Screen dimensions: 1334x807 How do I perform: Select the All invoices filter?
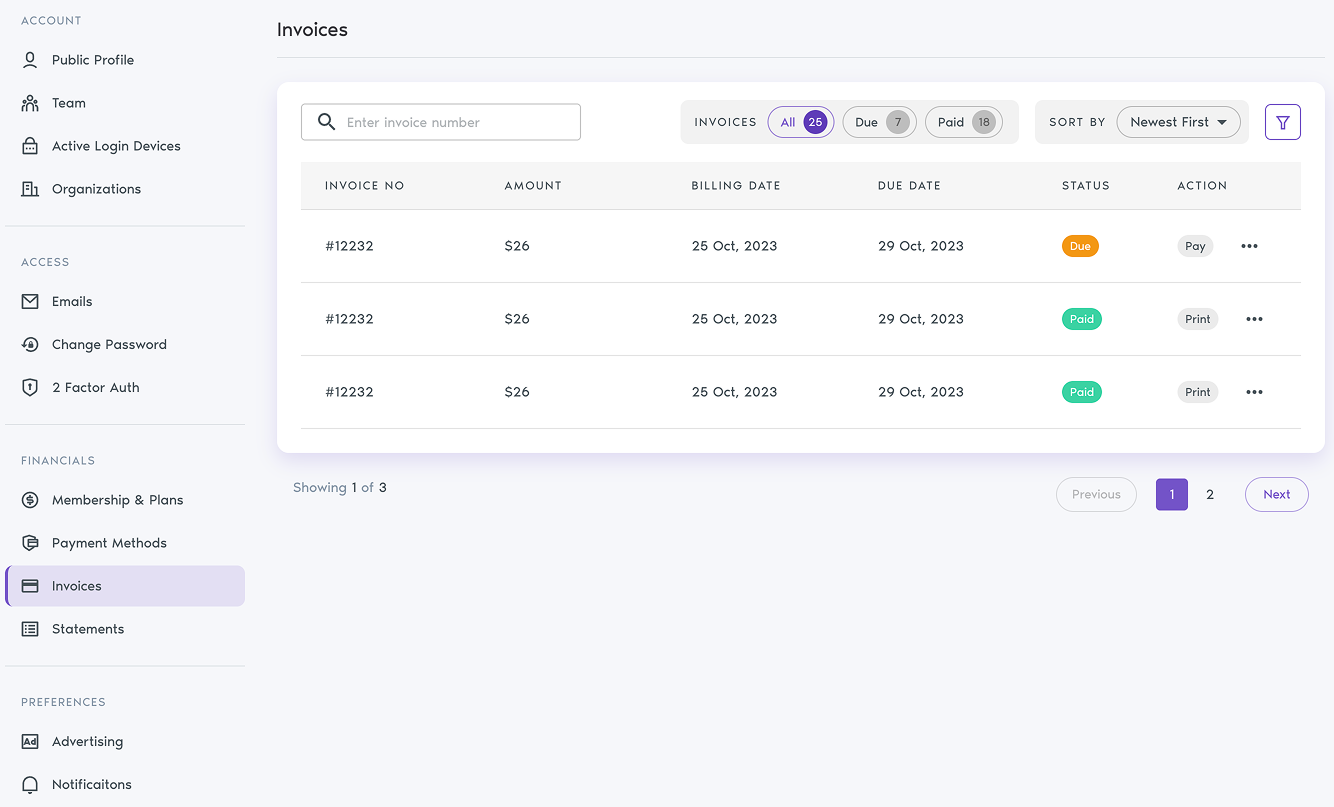point(800,121)
